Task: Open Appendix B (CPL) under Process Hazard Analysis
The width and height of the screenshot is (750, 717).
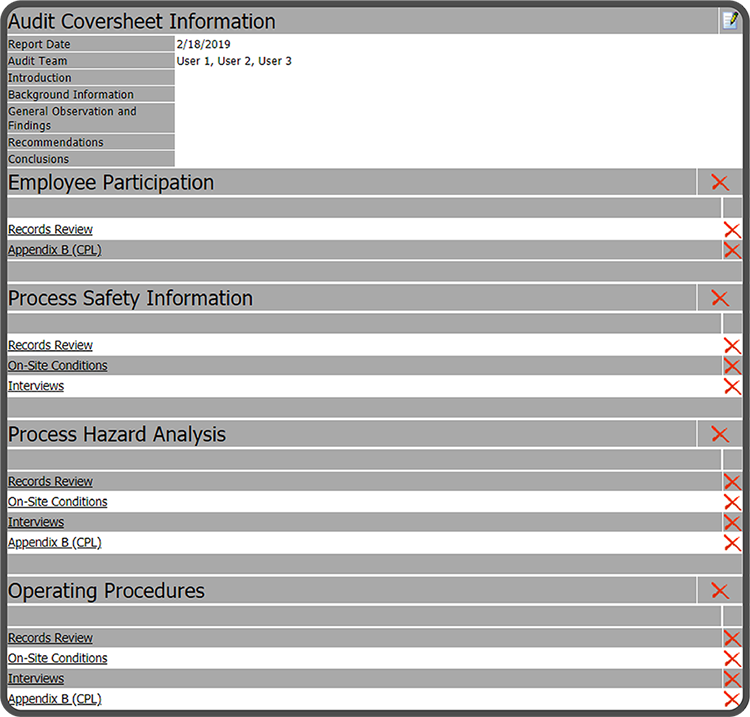Action: [54, 543]
